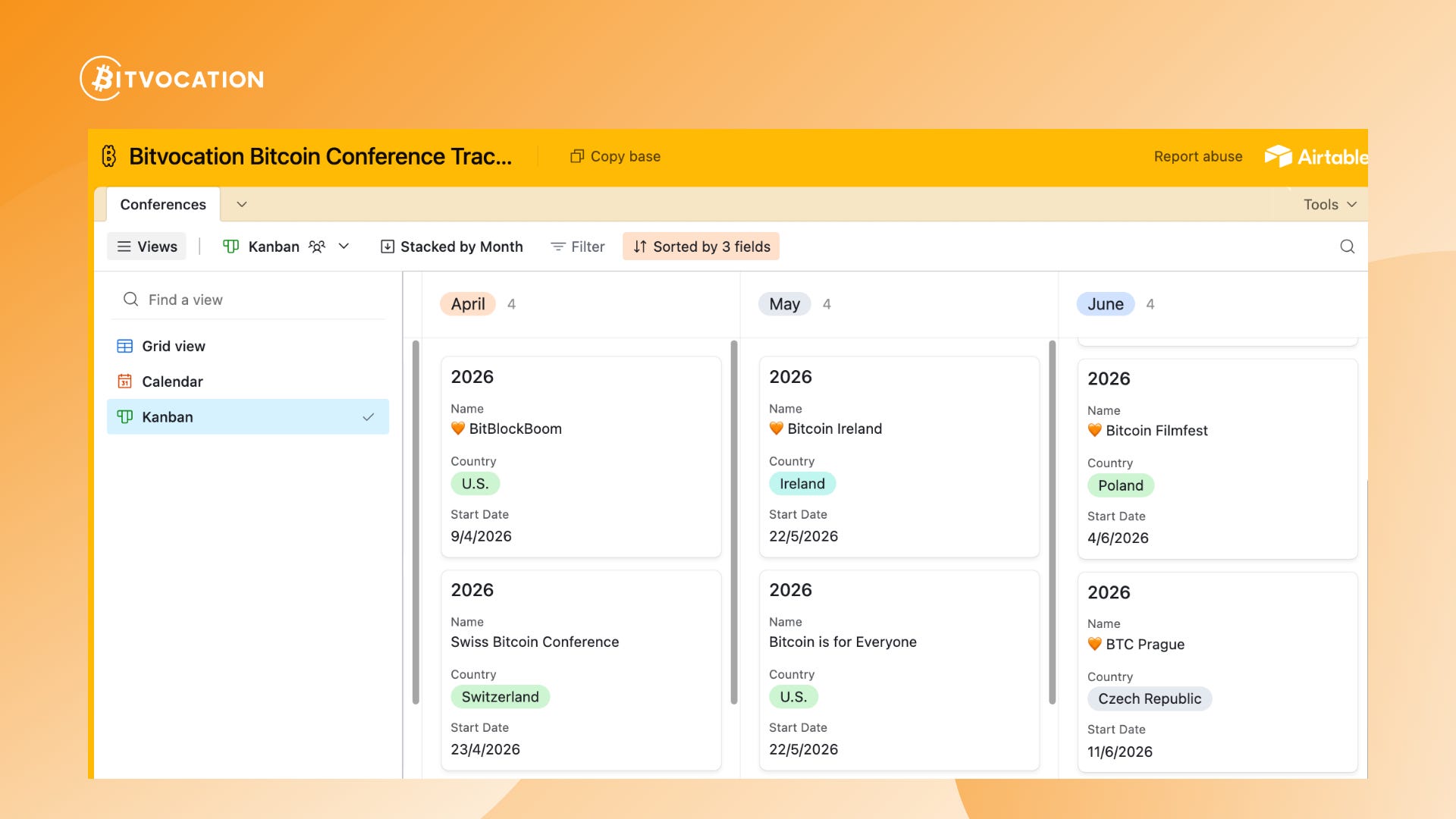The width and height of the screenshot is (1456, 819).
Task: Click the Switzerland country tag
Action: click(500, 696)
